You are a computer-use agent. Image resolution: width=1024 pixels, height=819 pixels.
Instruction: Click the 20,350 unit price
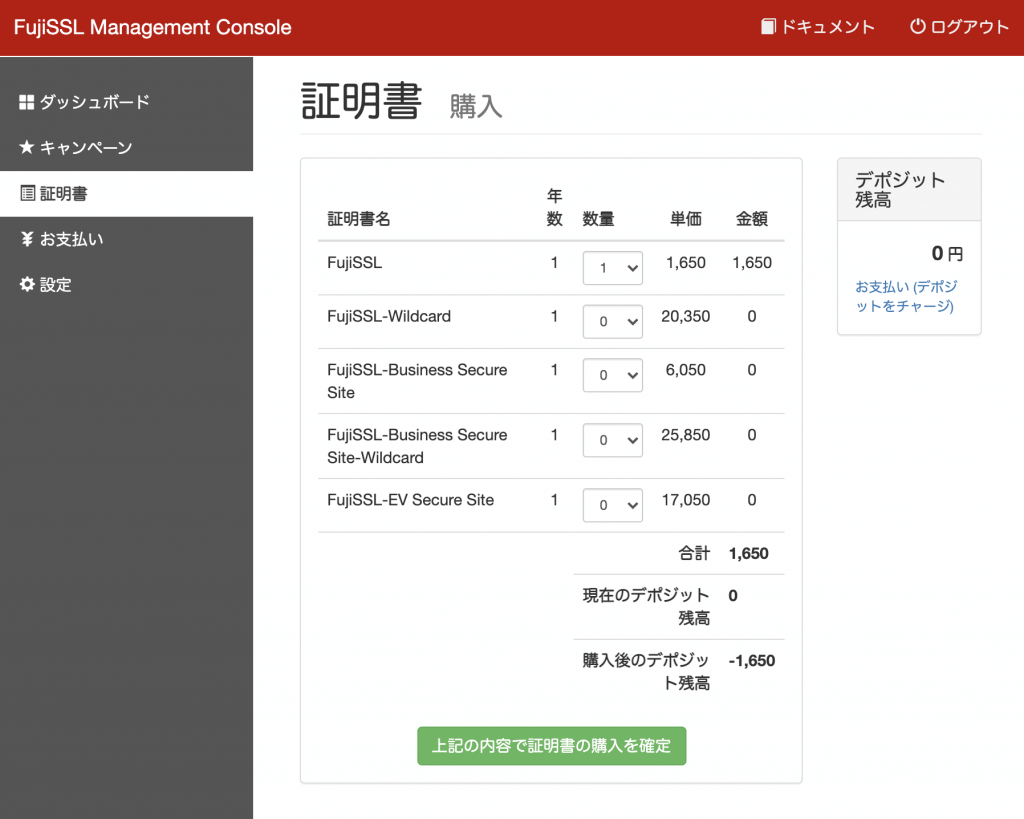(686, 316)
